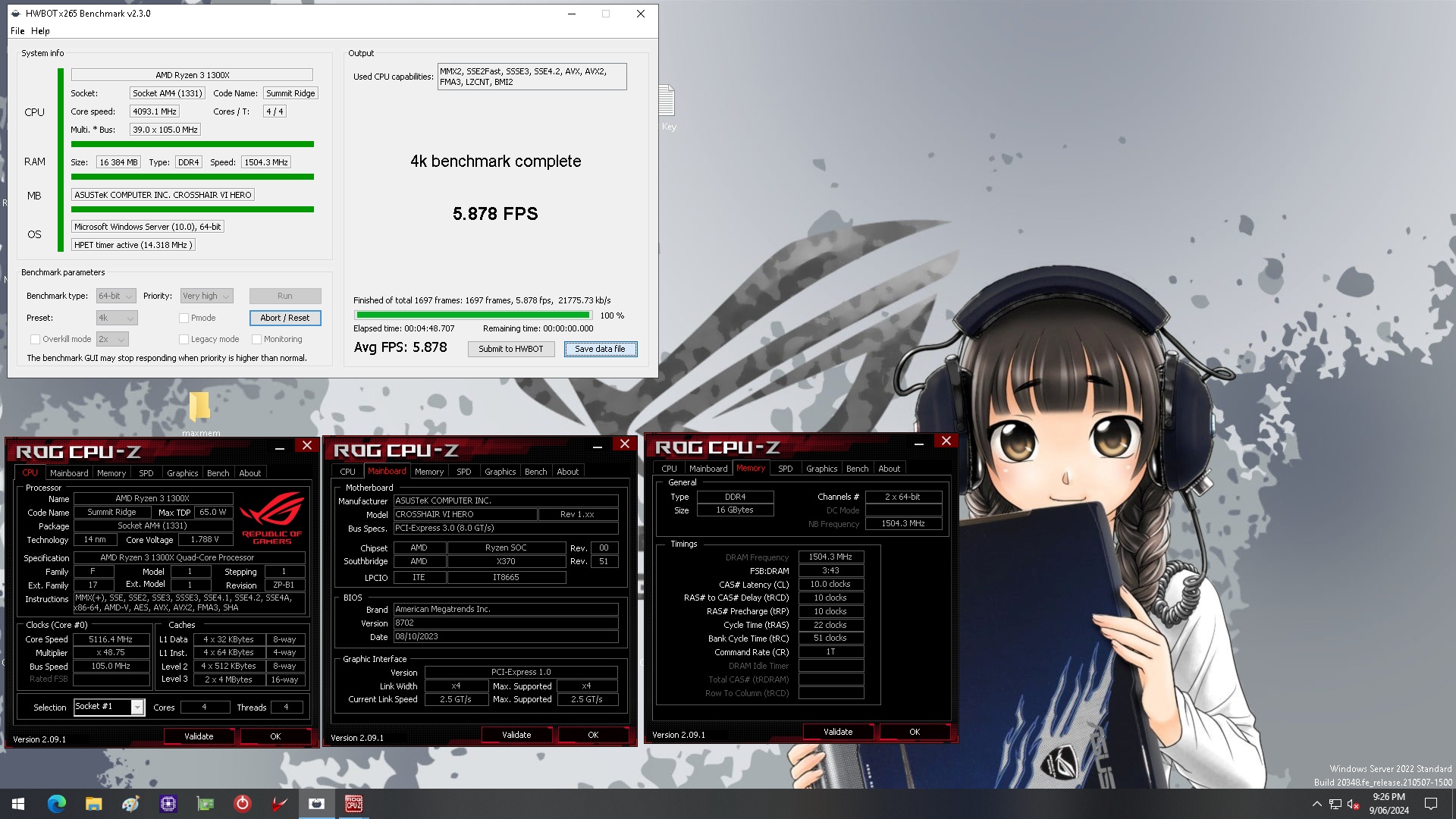Image resolution: width=1456 pixels, height=819 pixels.
Task: Open File Explorer from the taskbar
Action: tap(93, 804)
